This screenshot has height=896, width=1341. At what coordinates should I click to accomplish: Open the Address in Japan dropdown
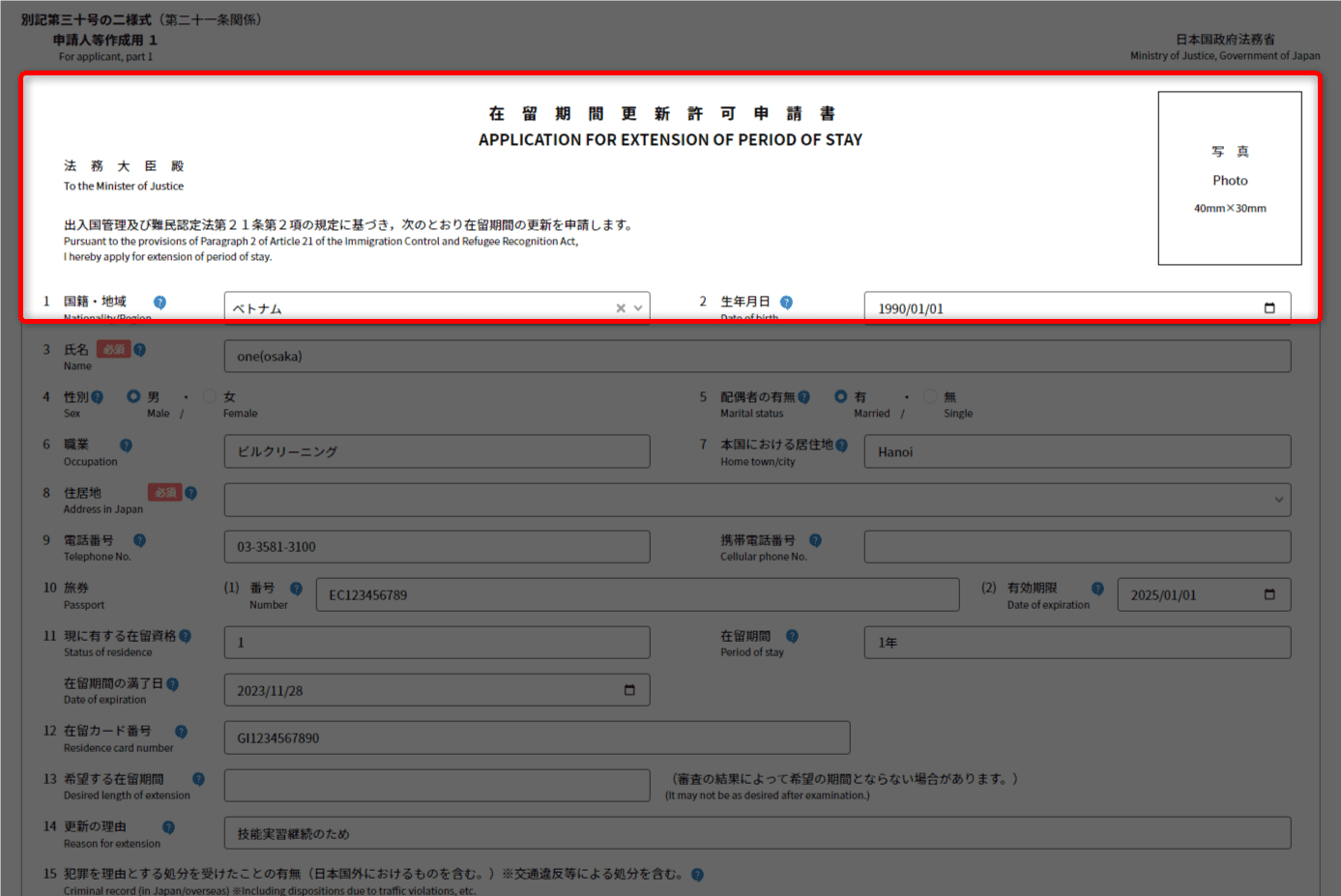(1278, 500)
